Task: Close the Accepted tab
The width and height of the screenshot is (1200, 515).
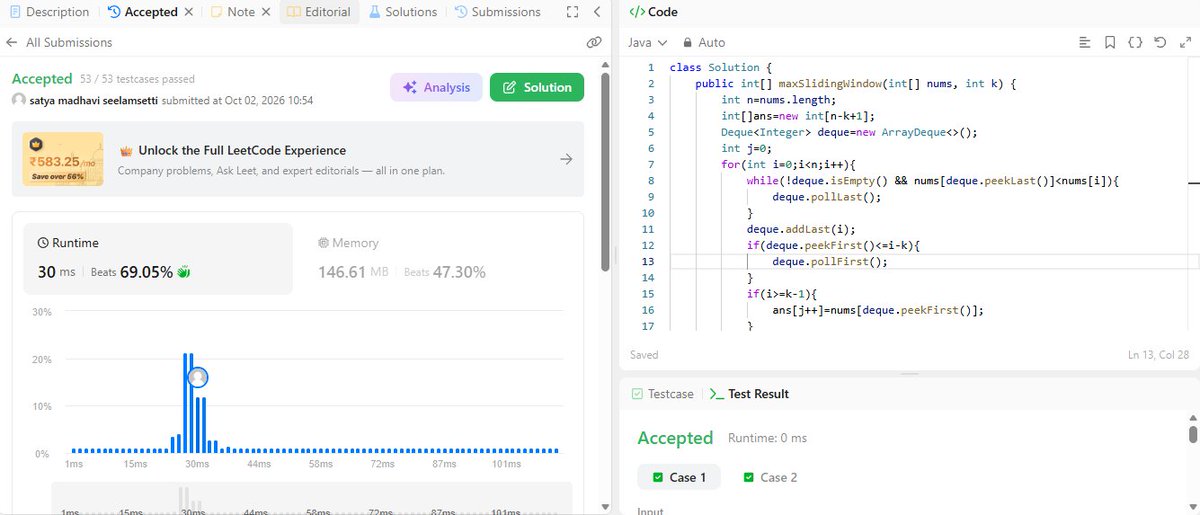Action: [x=188, y=12]
